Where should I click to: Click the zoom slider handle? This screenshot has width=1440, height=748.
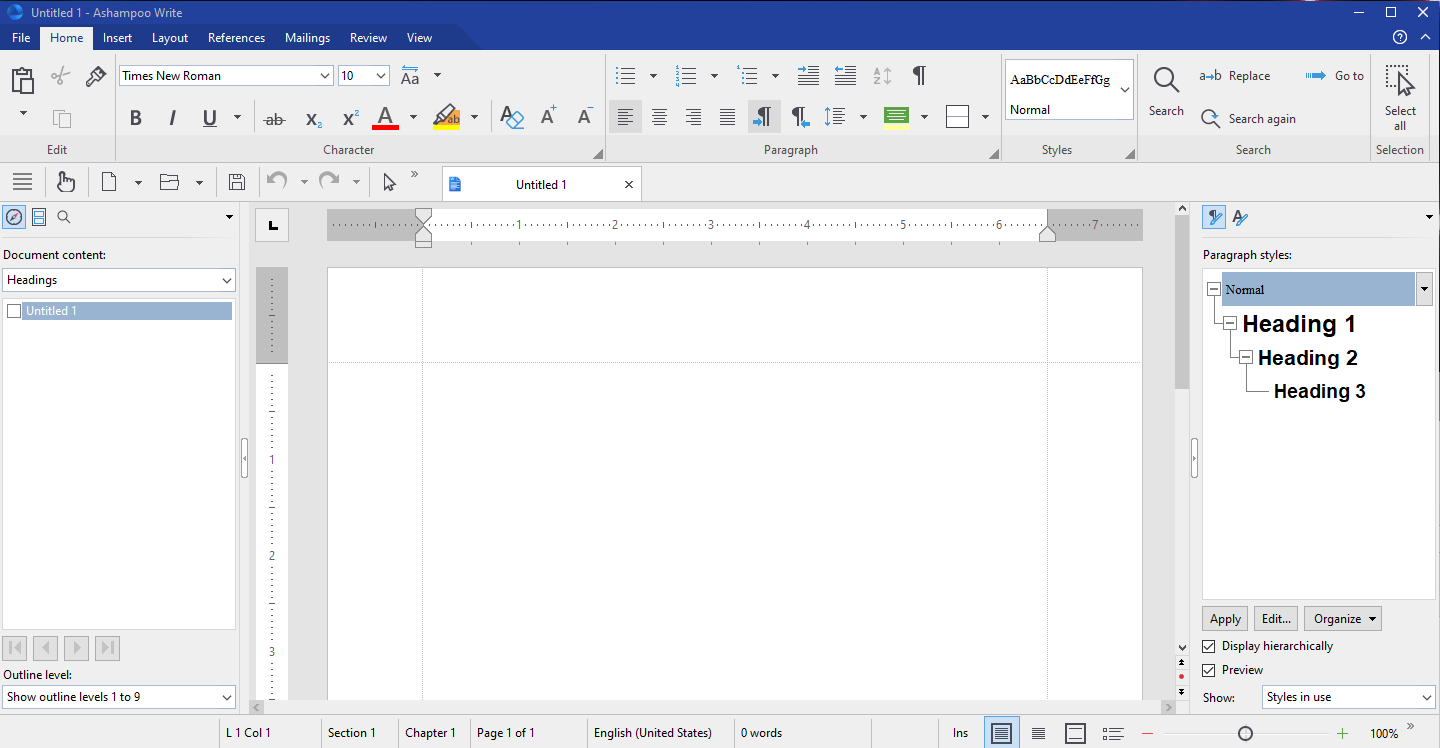tap(1245, 734)
